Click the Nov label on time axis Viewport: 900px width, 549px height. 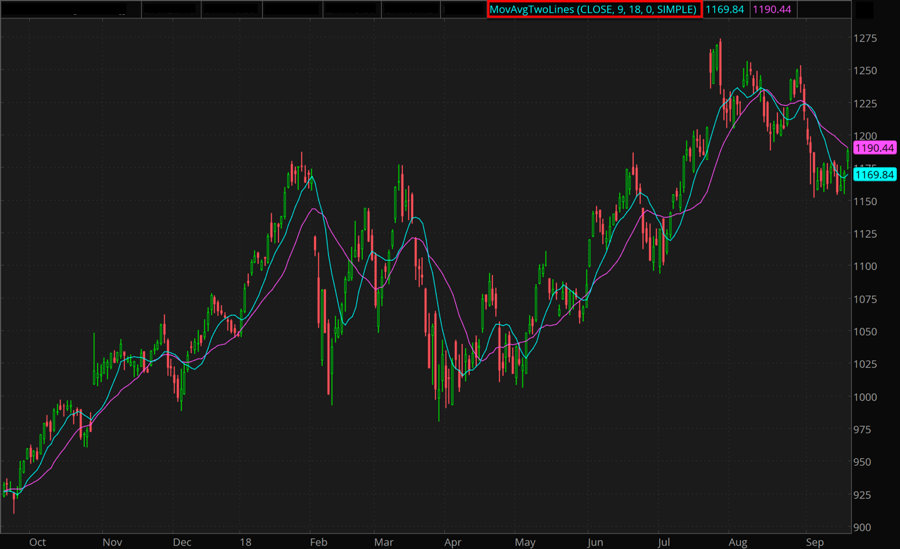pos(112,541)
